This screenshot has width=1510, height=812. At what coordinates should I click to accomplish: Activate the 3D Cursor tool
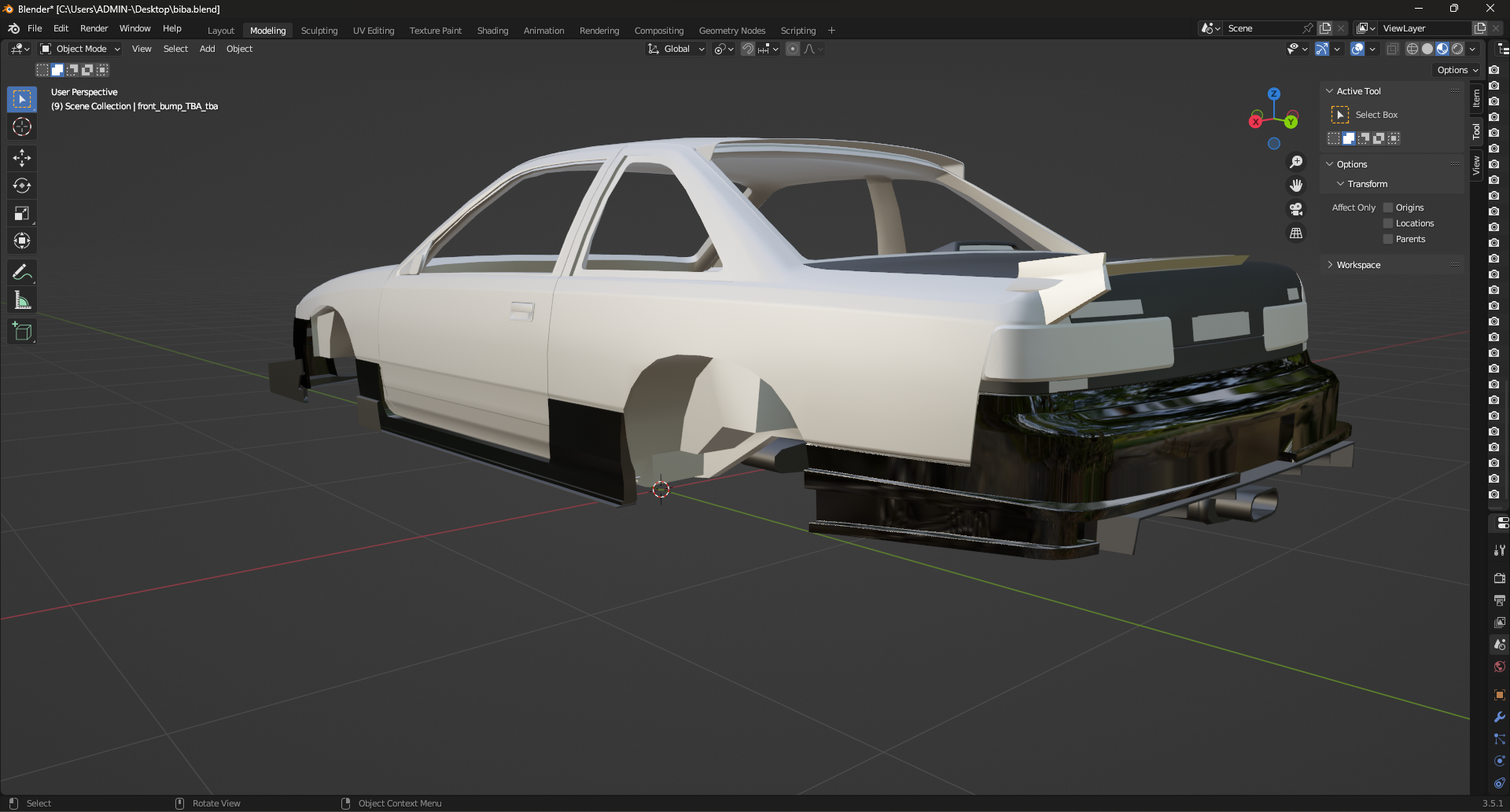coord(22,127)
